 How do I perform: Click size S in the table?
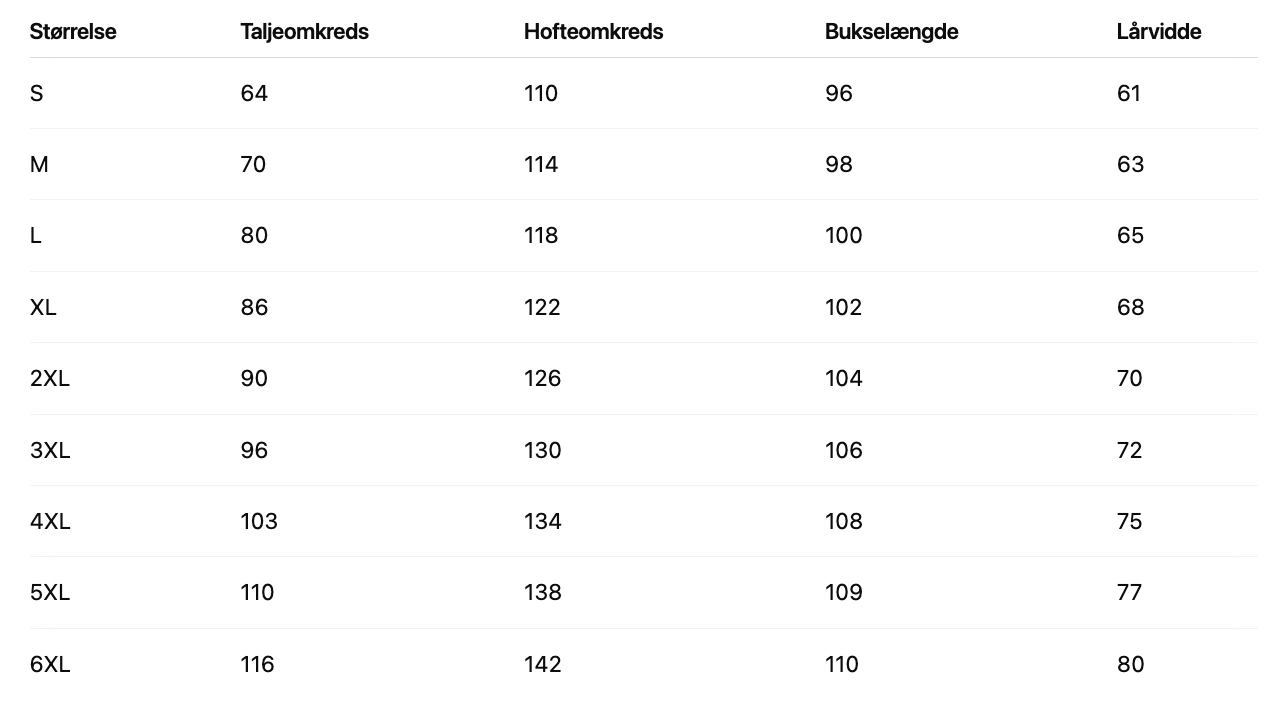coord(37,94)
